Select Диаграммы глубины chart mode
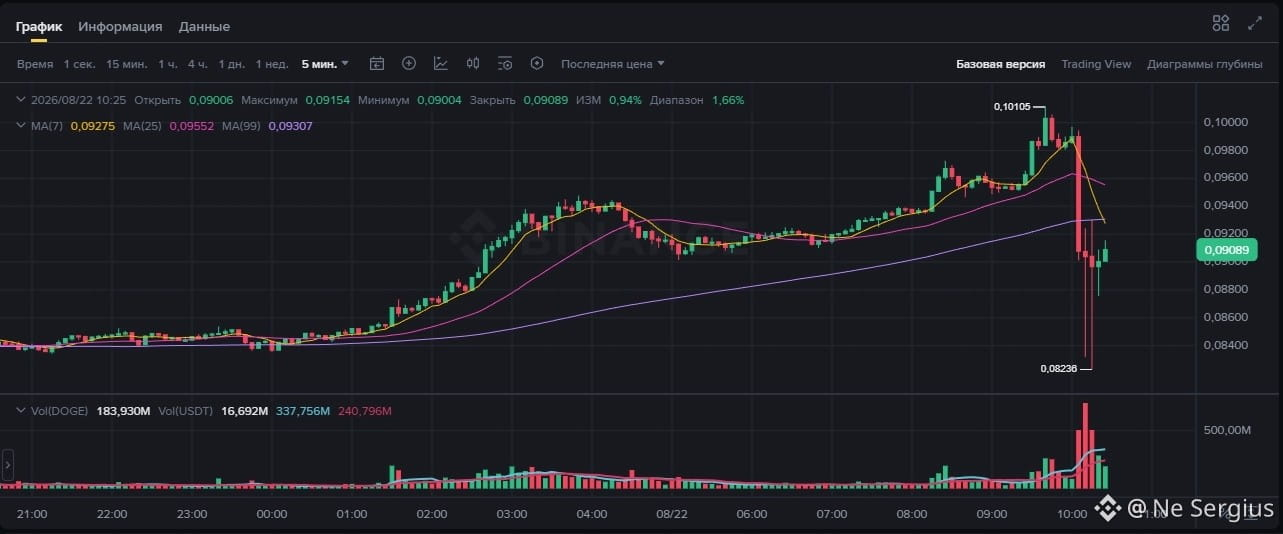 (1205, 64)
